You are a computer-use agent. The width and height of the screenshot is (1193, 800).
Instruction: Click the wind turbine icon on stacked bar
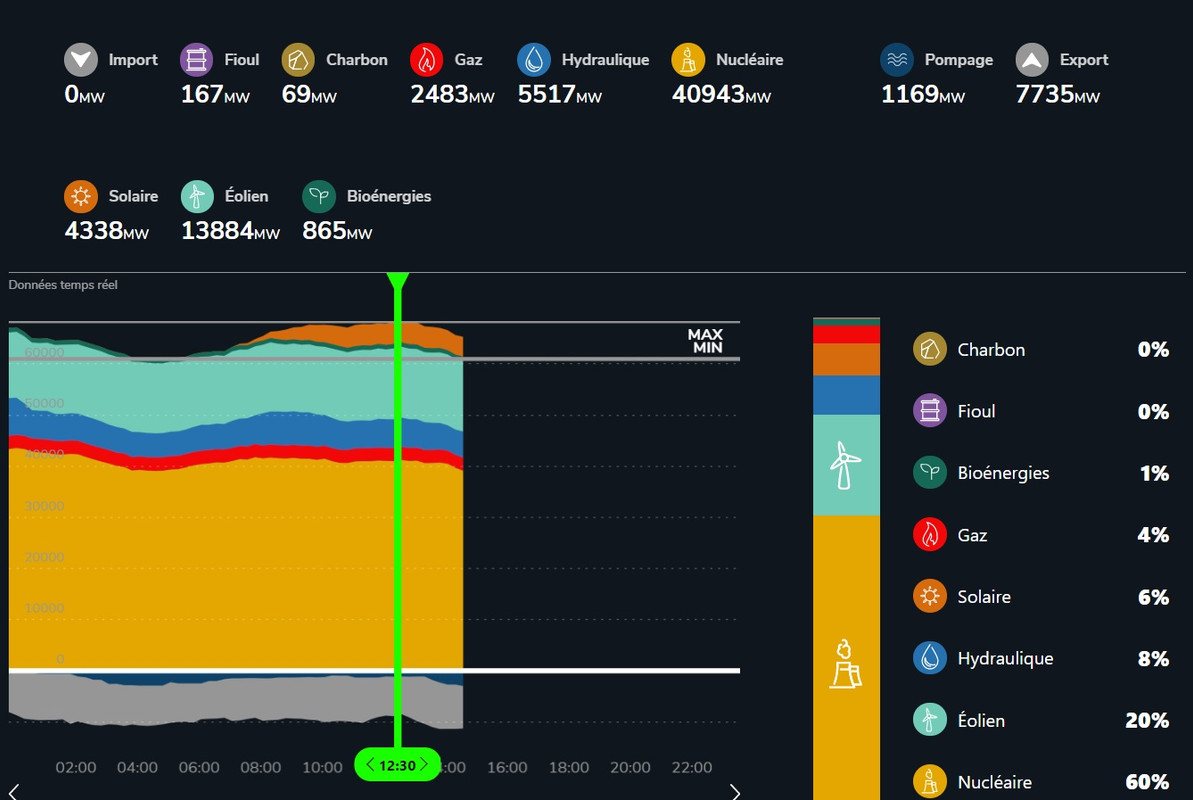pos(845,465)
